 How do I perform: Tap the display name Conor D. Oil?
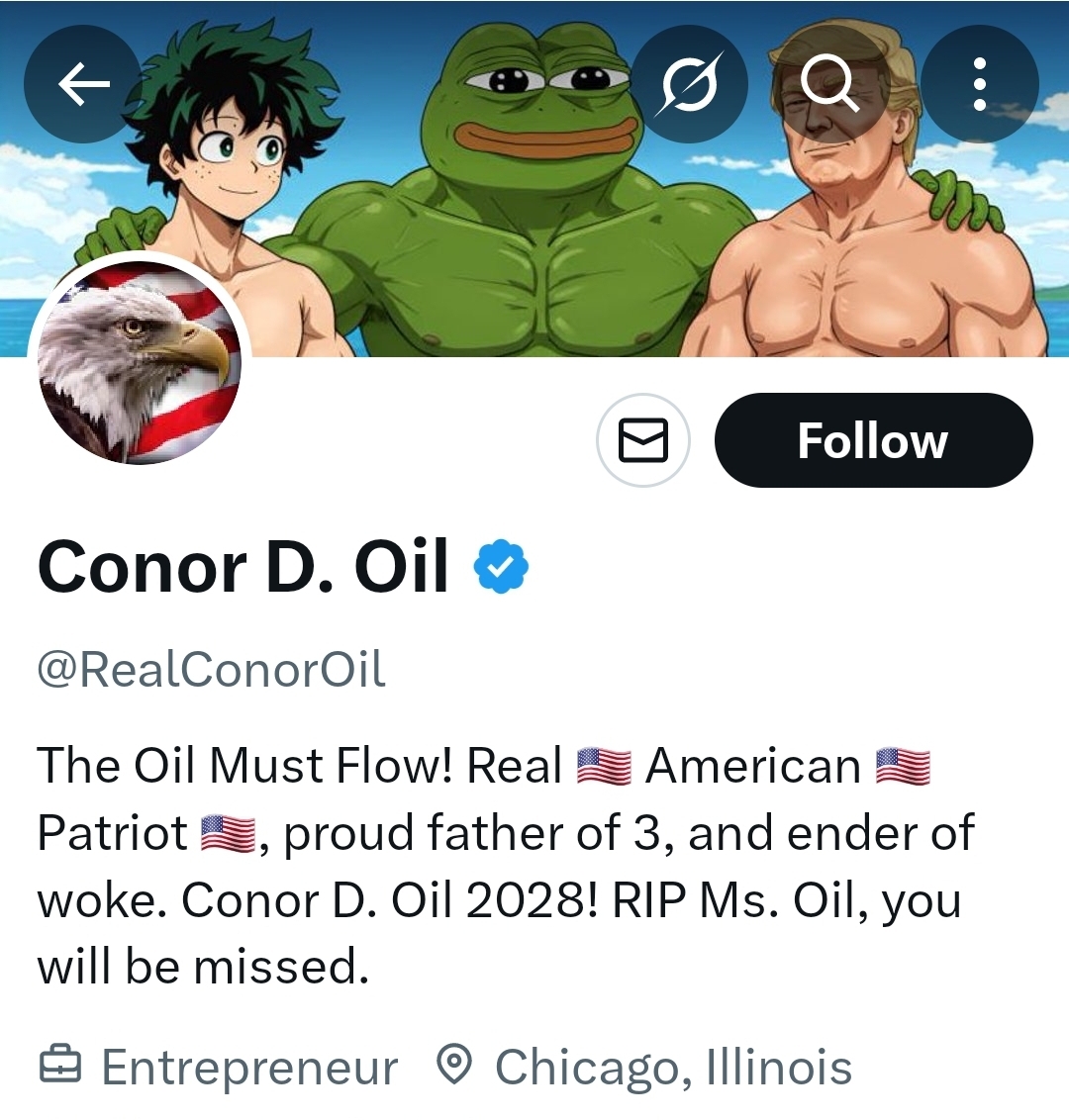(243, 567)
